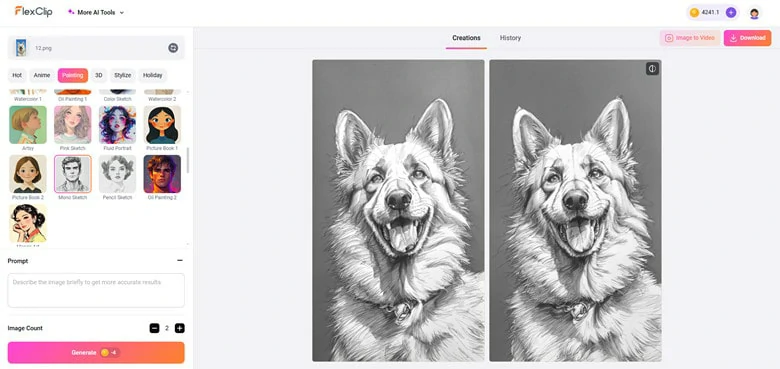The image size is (780, 369).
Task: Choose the Picture Book 1 style
Action: (x=162, y=125)
